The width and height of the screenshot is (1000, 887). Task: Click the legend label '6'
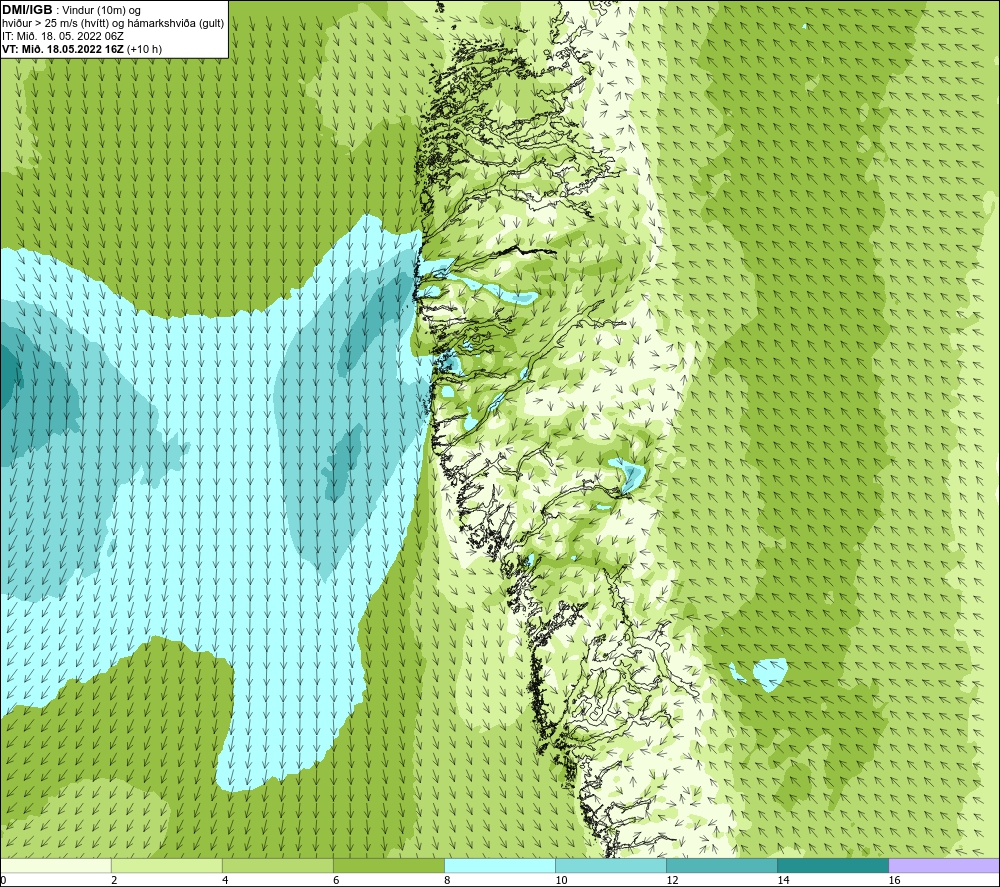pos(336,881)
